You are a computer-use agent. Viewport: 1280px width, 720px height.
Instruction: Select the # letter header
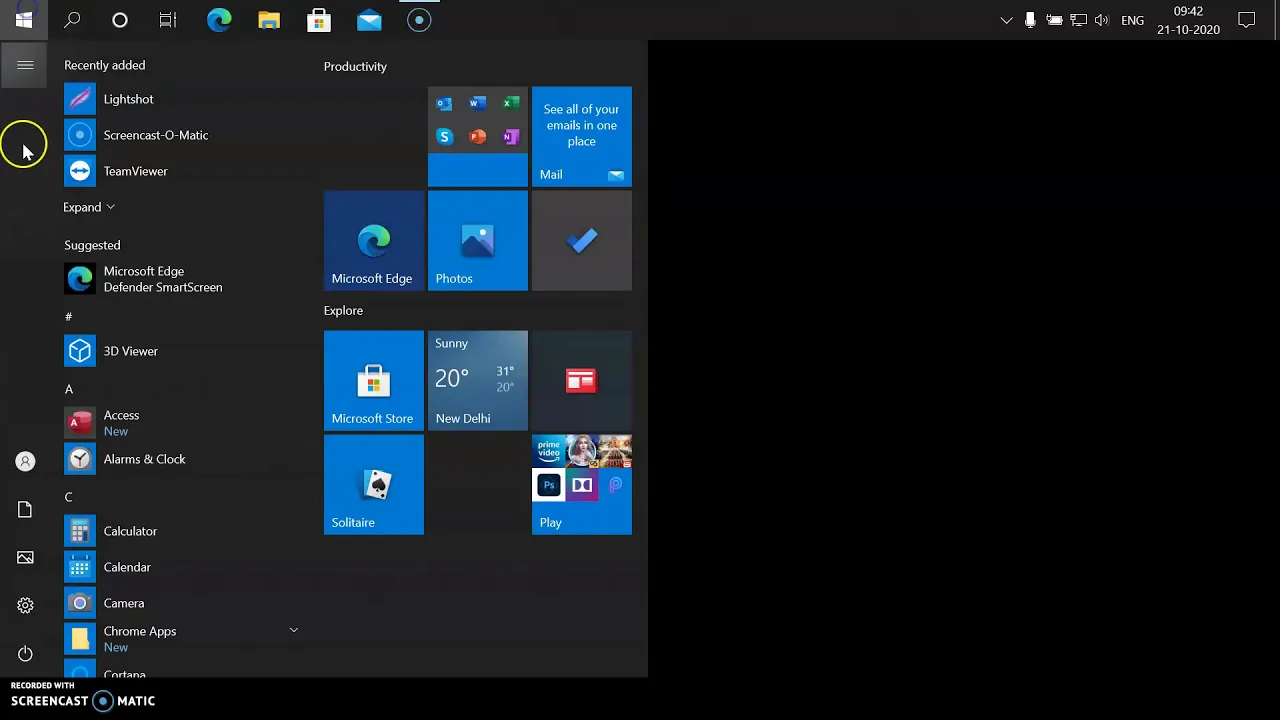point(68,316)
